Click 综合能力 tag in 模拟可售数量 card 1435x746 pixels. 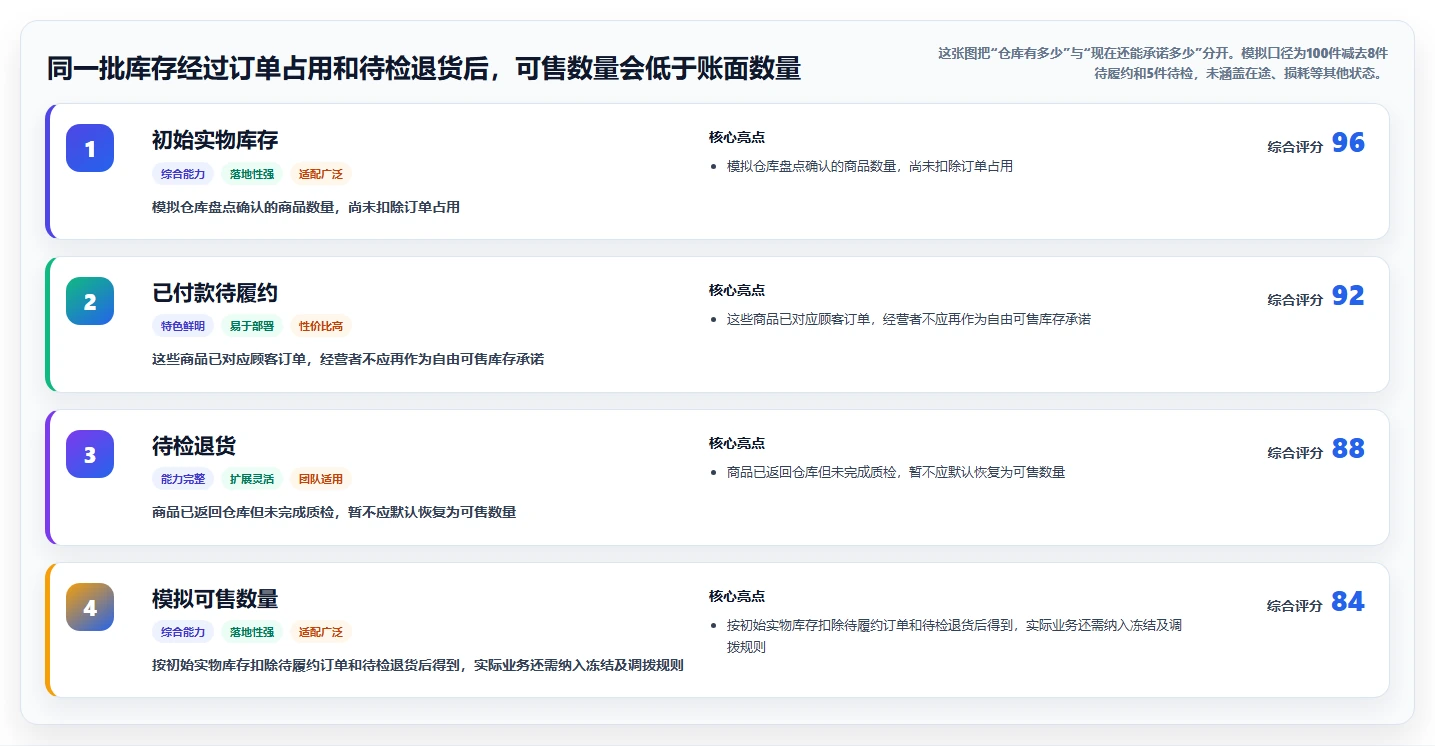point(183,632)
